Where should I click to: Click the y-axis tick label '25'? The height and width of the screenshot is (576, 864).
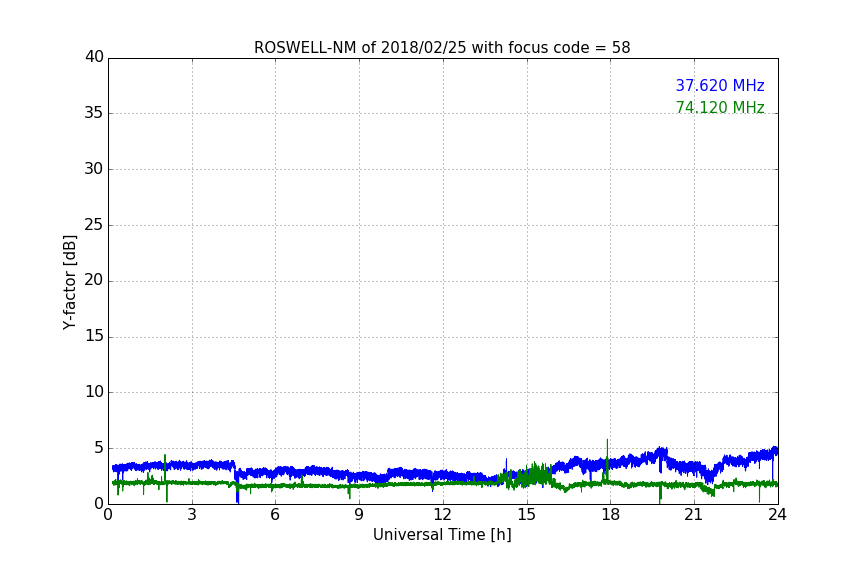[x=94, y=225]
